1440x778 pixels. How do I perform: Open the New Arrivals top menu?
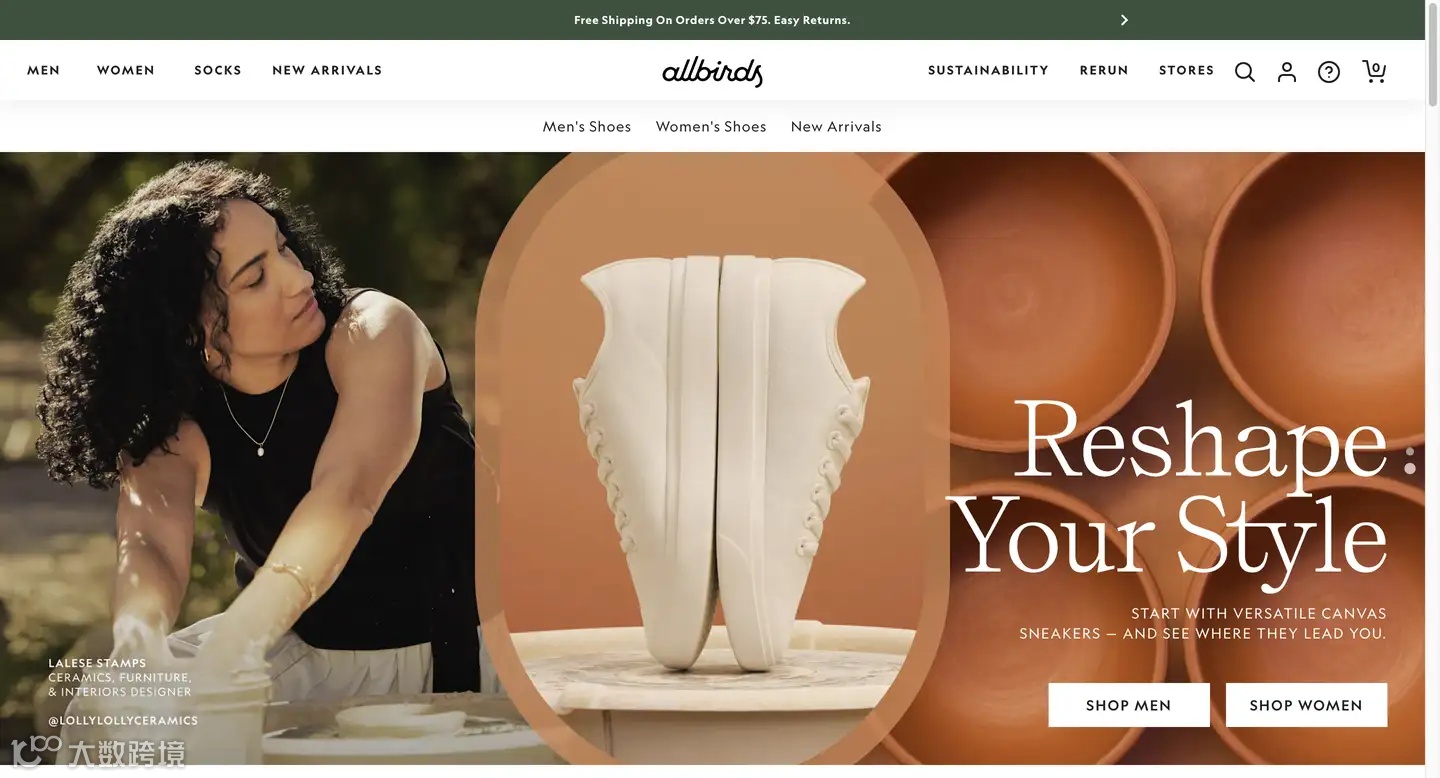[x=327, y=70]
